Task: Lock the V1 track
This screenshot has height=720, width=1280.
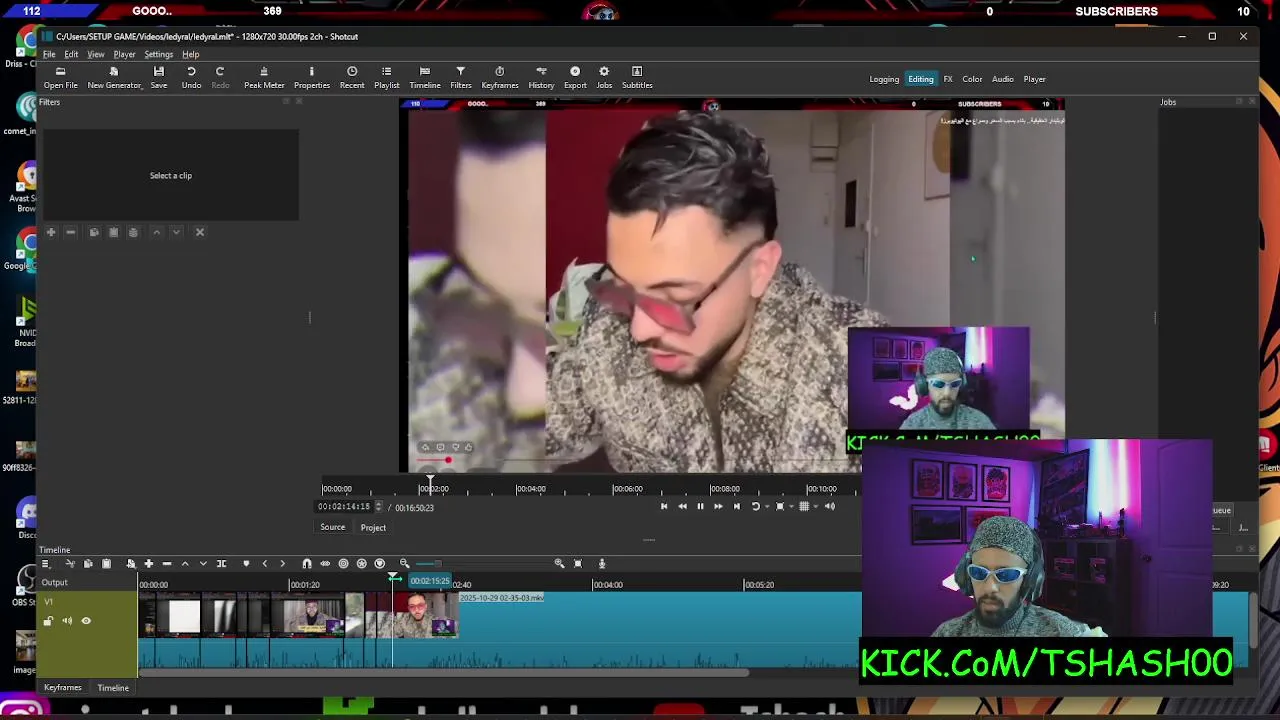Action: click(x=48, y=621)
